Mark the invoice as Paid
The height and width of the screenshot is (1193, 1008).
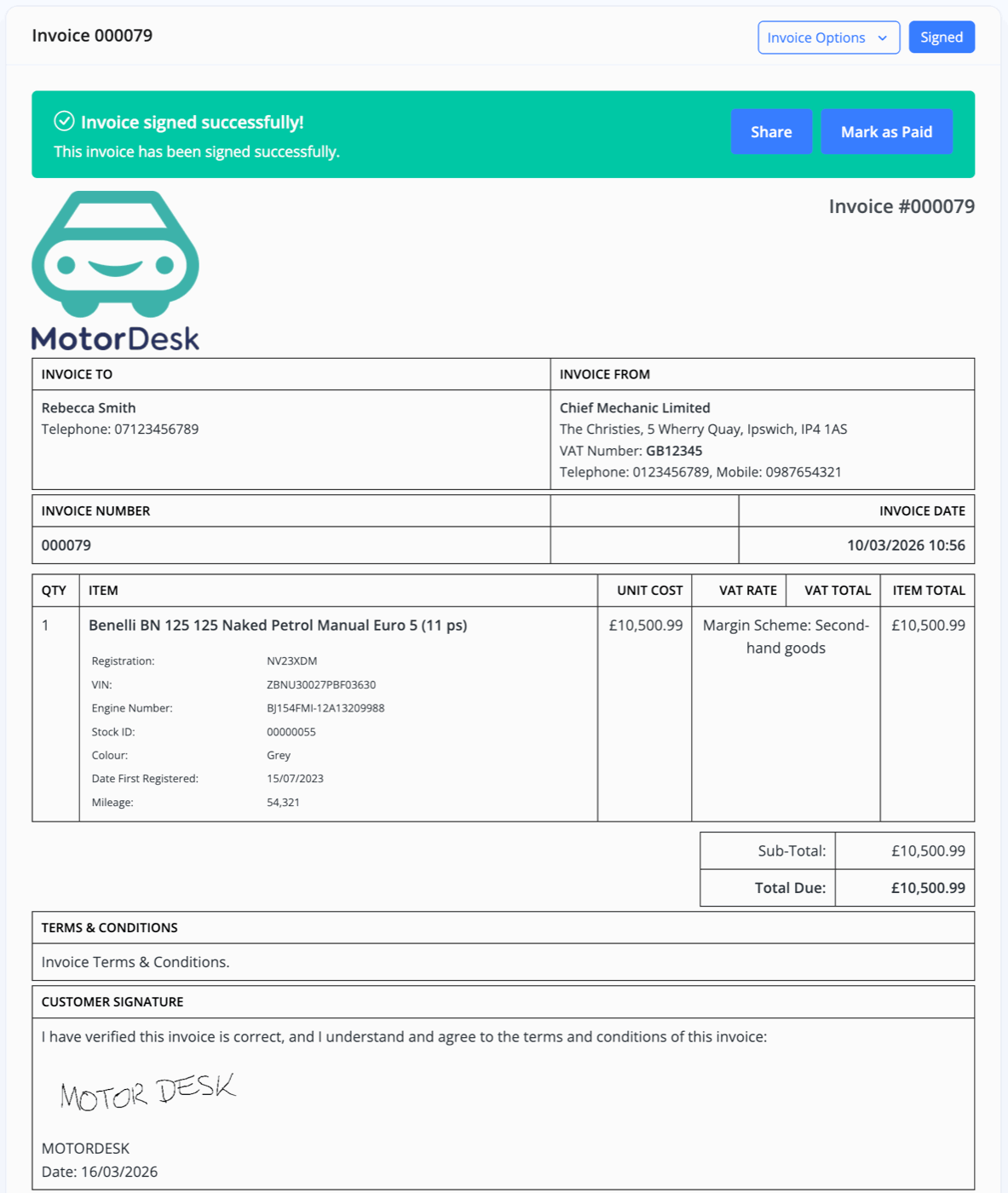pyautogui.click(x=885, y=132)
